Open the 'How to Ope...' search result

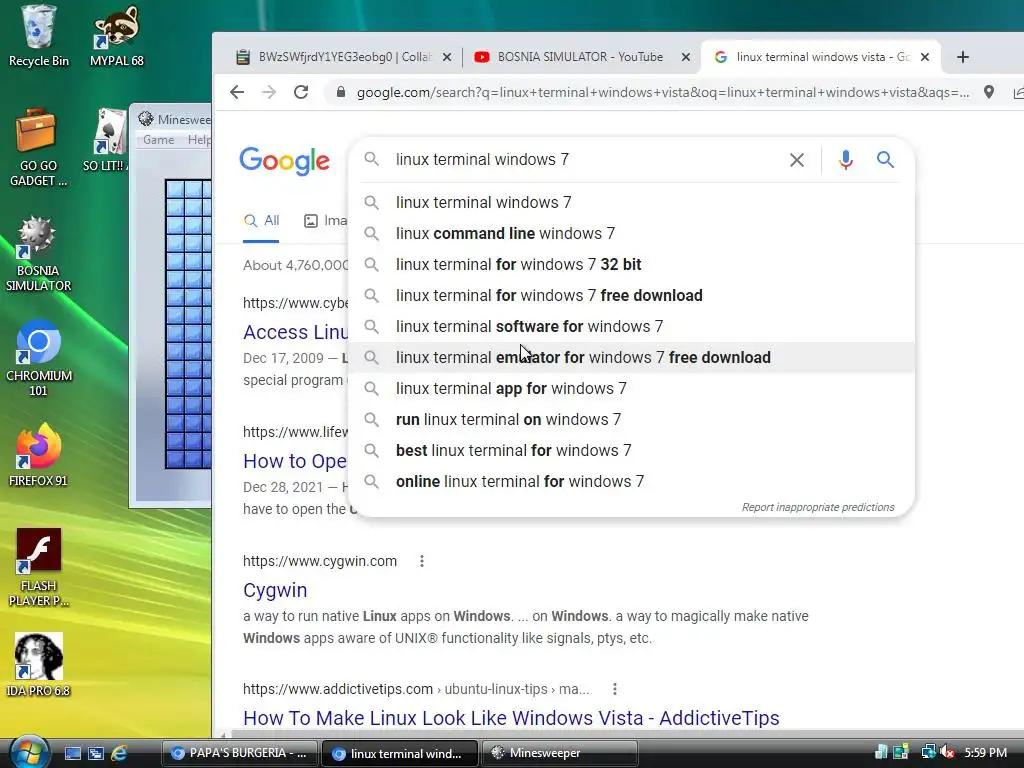pyautogui.click(x=295, y=462)
